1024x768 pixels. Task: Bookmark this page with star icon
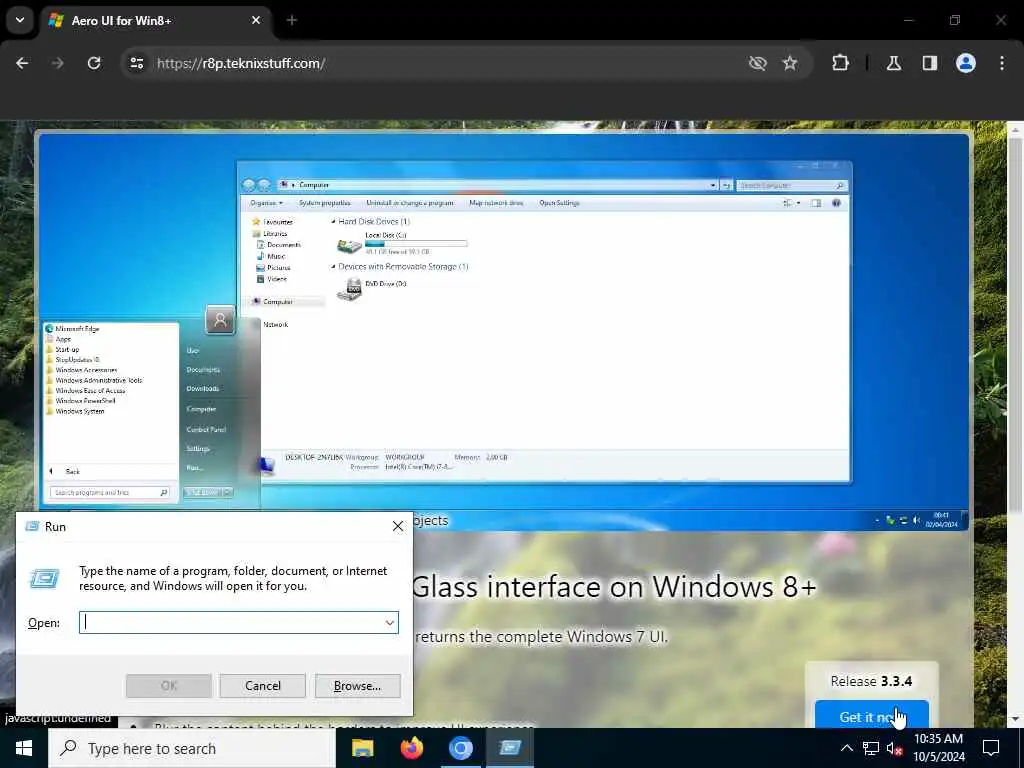(790, 63)
